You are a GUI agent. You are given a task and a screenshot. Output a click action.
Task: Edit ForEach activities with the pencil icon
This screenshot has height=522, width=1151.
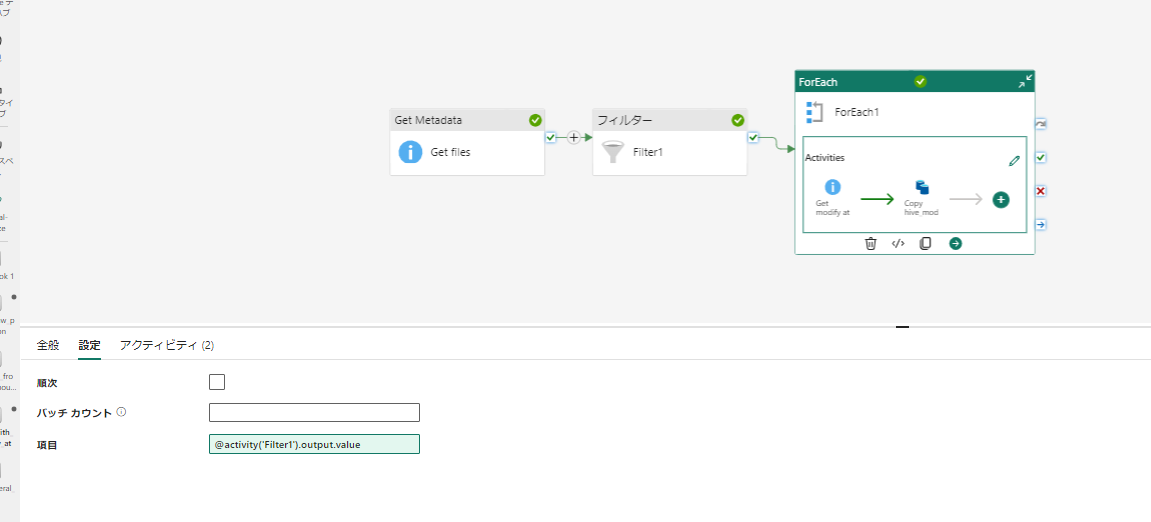pyautogui.click(x=1014, y=161)
